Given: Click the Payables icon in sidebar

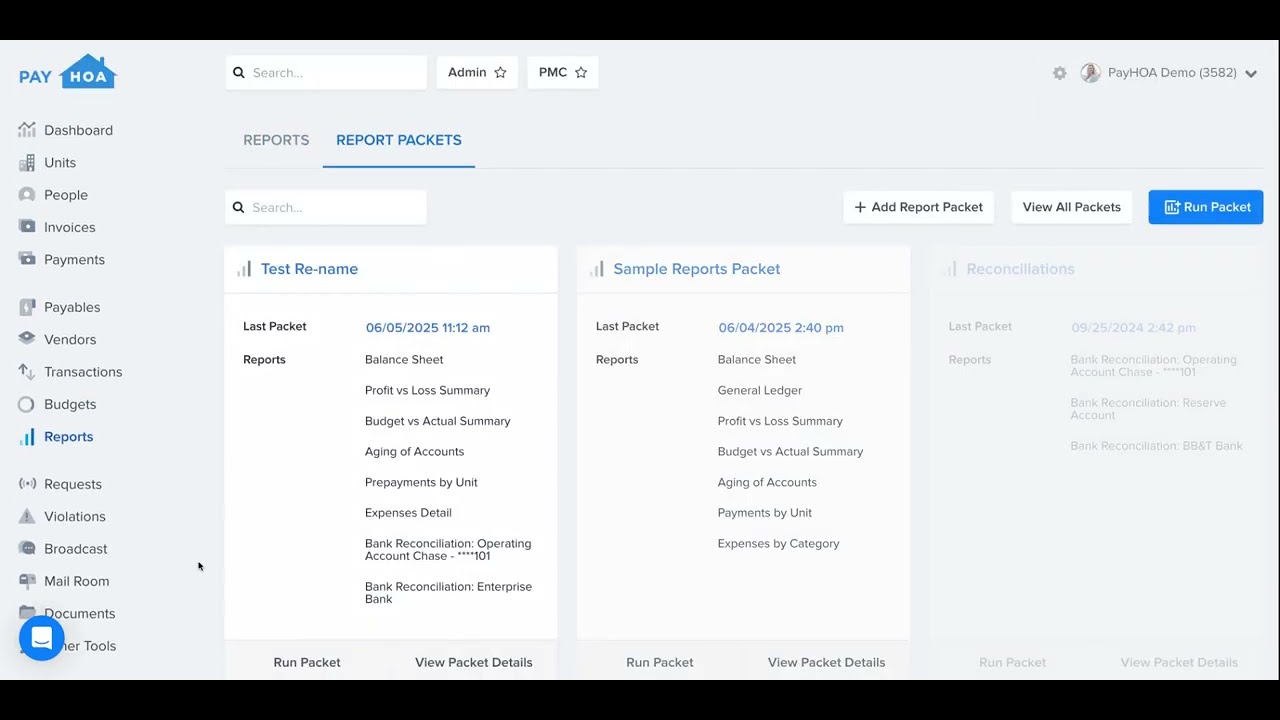Looking at the screenshot, I should [x=27, y=307].
